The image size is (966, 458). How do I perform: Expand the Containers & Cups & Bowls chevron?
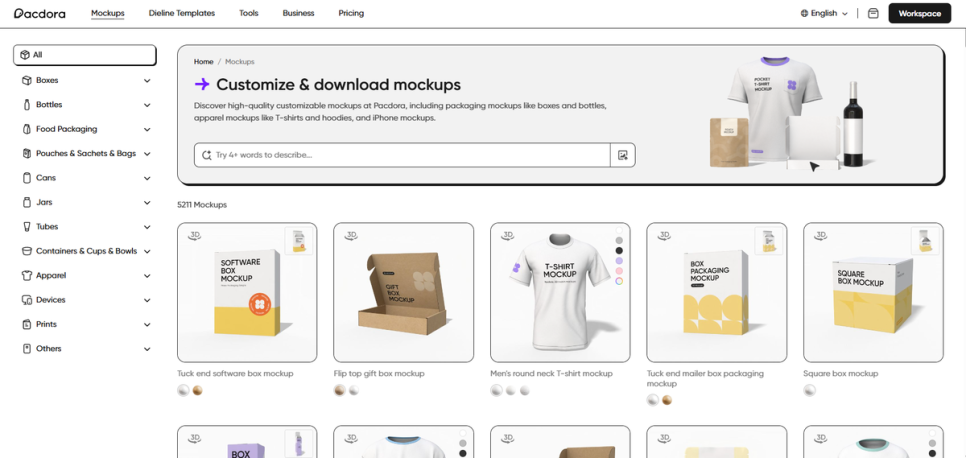[x=147, y=251]
